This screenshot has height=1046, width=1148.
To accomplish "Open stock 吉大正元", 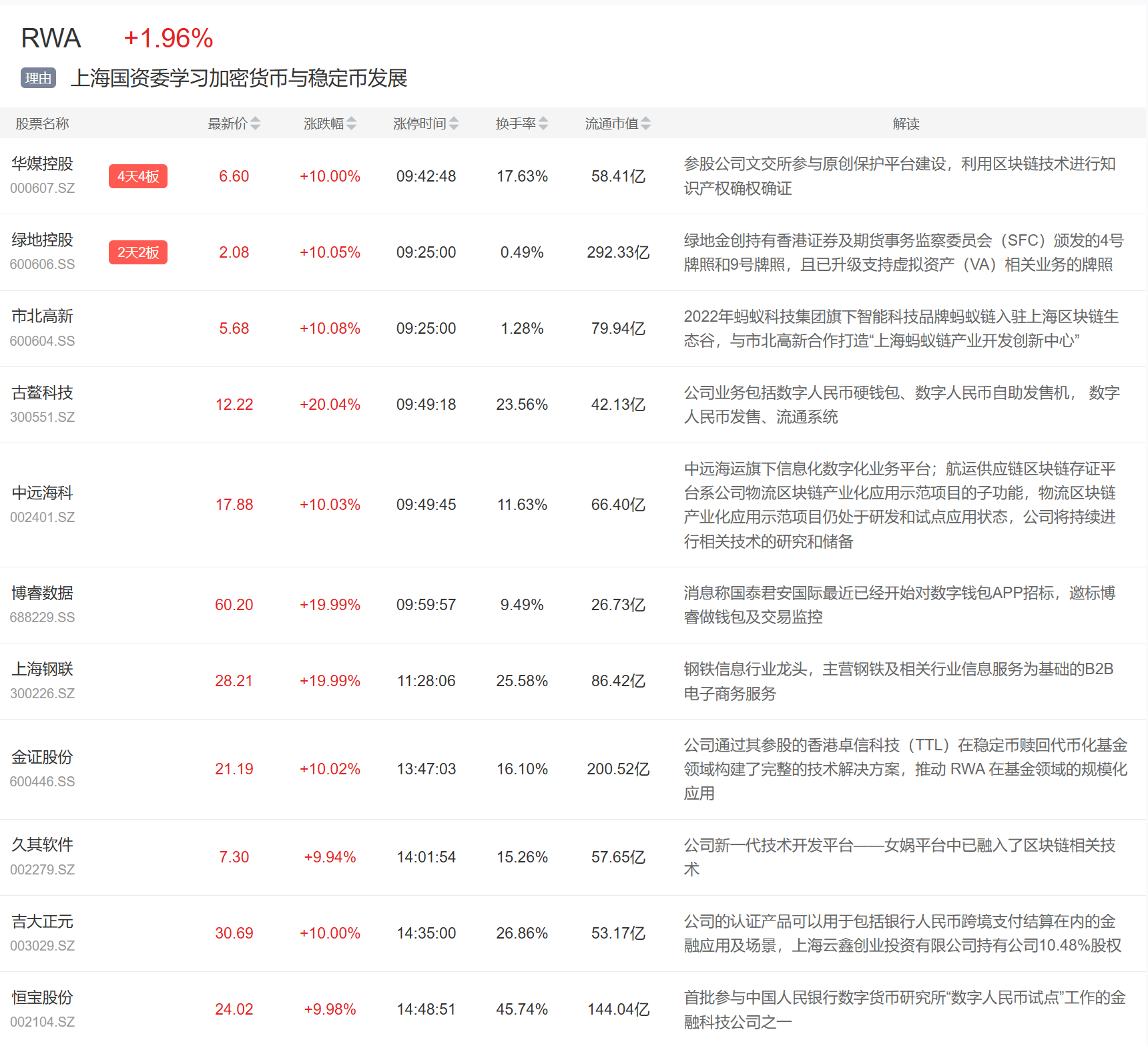I will pyautogui.click(x=42, y=921).
